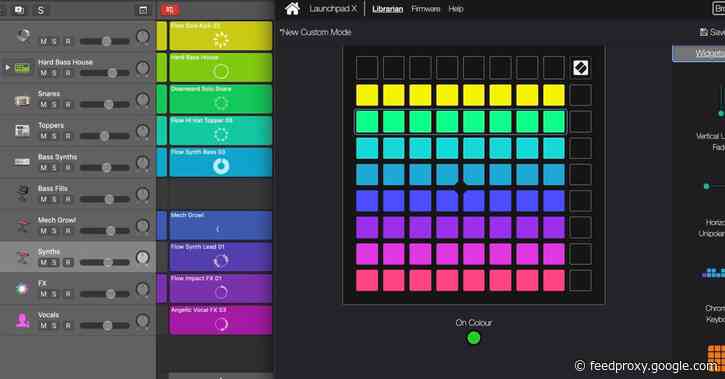Screen dimensions: 725x379
Task: Select the Synths track icon
Action: click(22, 257)
